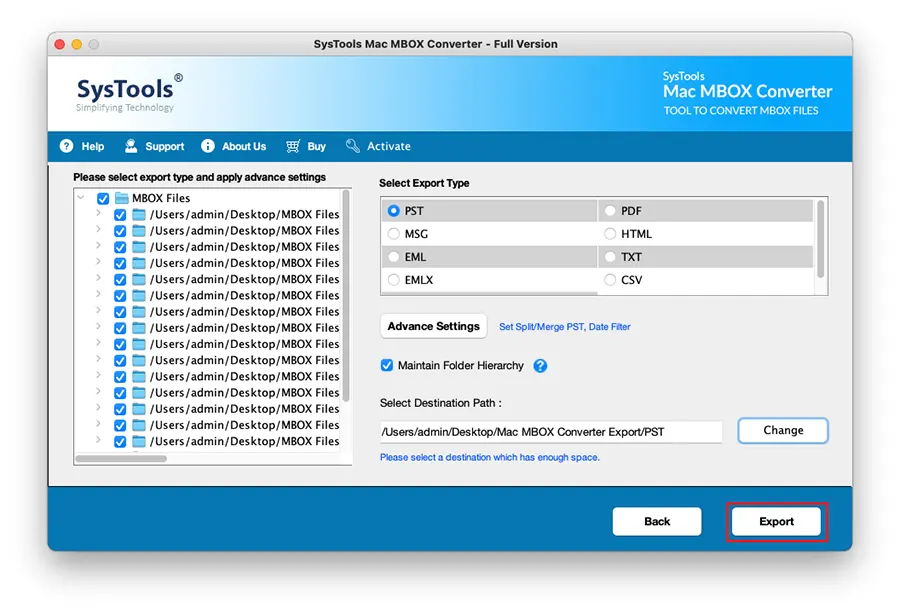
Task: Select the MBOX Files root label
Action: click(x=161, y=198)
